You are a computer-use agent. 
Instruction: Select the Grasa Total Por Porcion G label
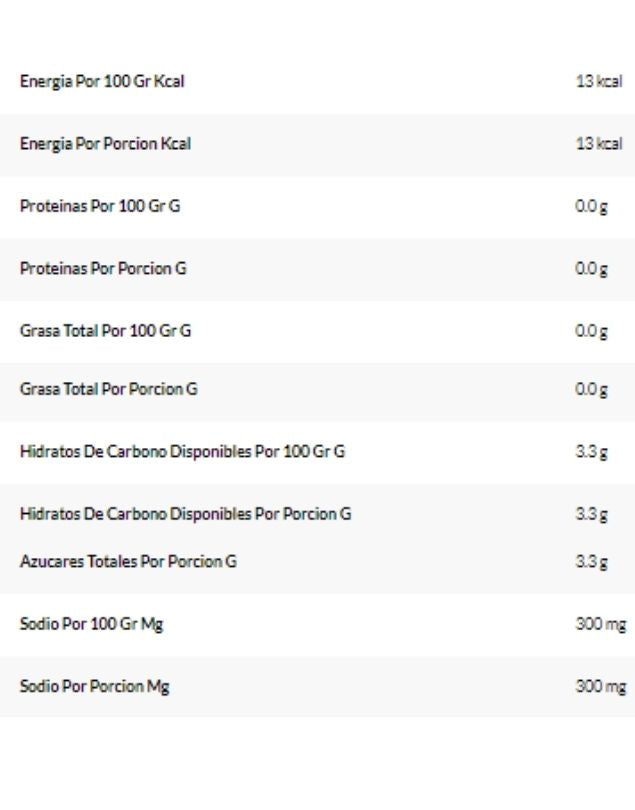tap(108, 389)
